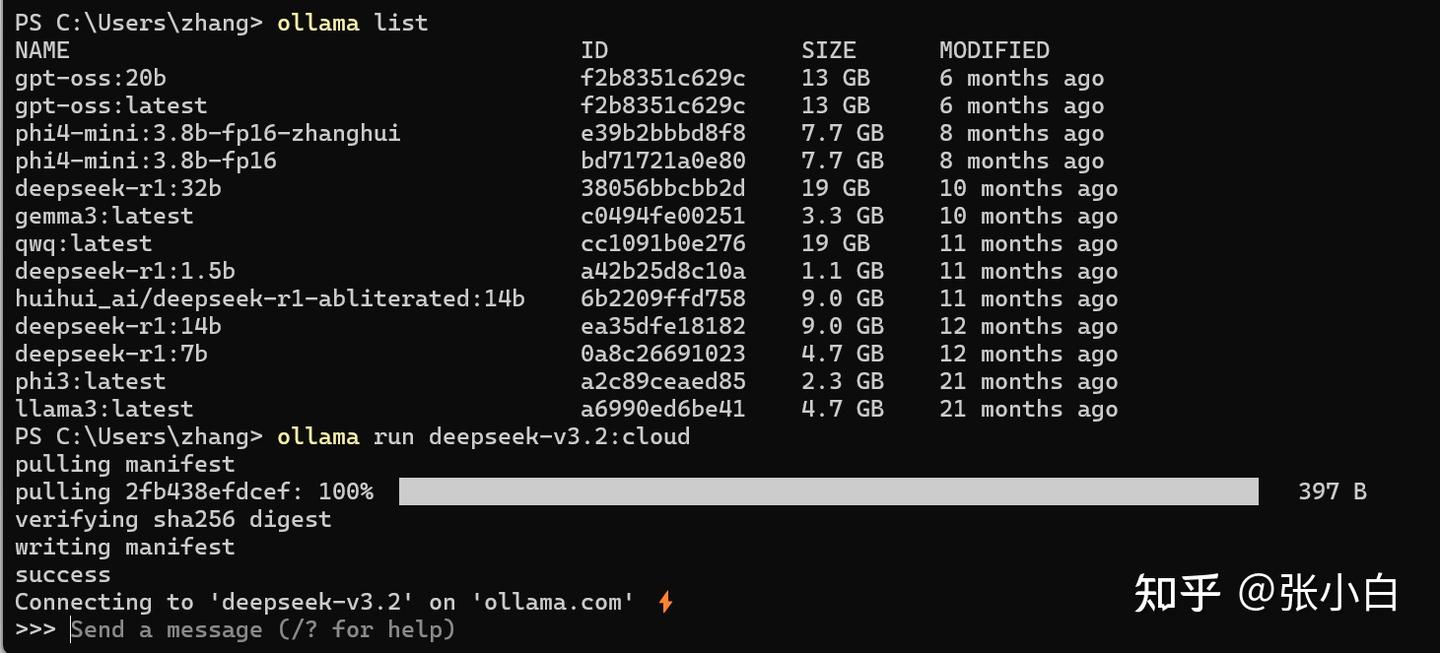Click the 'success' status line
1440x653 pixels.
point(63,574)
